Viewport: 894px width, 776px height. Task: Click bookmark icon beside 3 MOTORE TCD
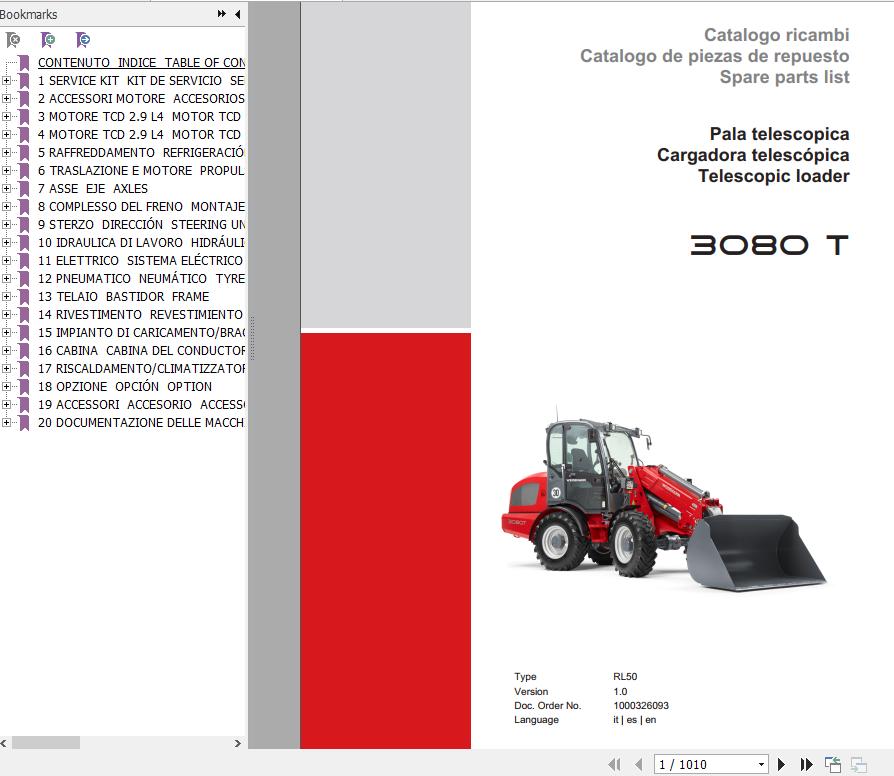click(24, 117)
